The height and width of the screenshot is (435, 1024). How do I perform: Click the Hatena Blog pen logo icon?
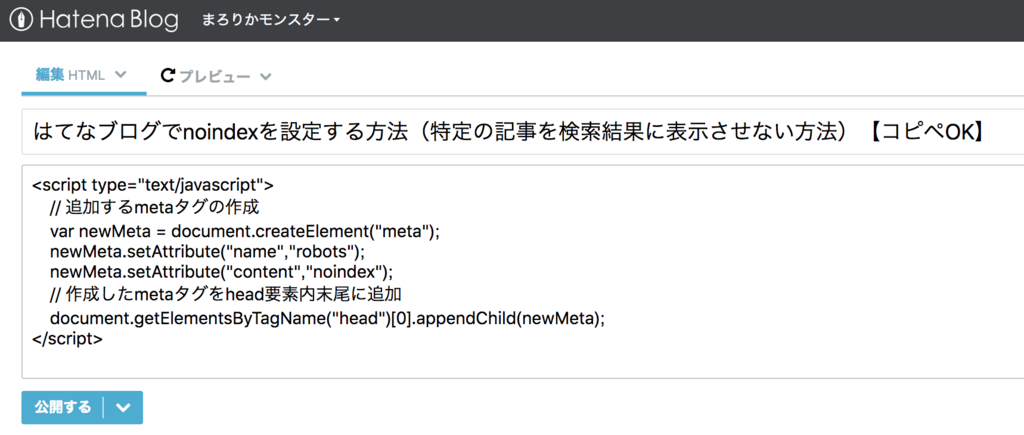[22, 20]
